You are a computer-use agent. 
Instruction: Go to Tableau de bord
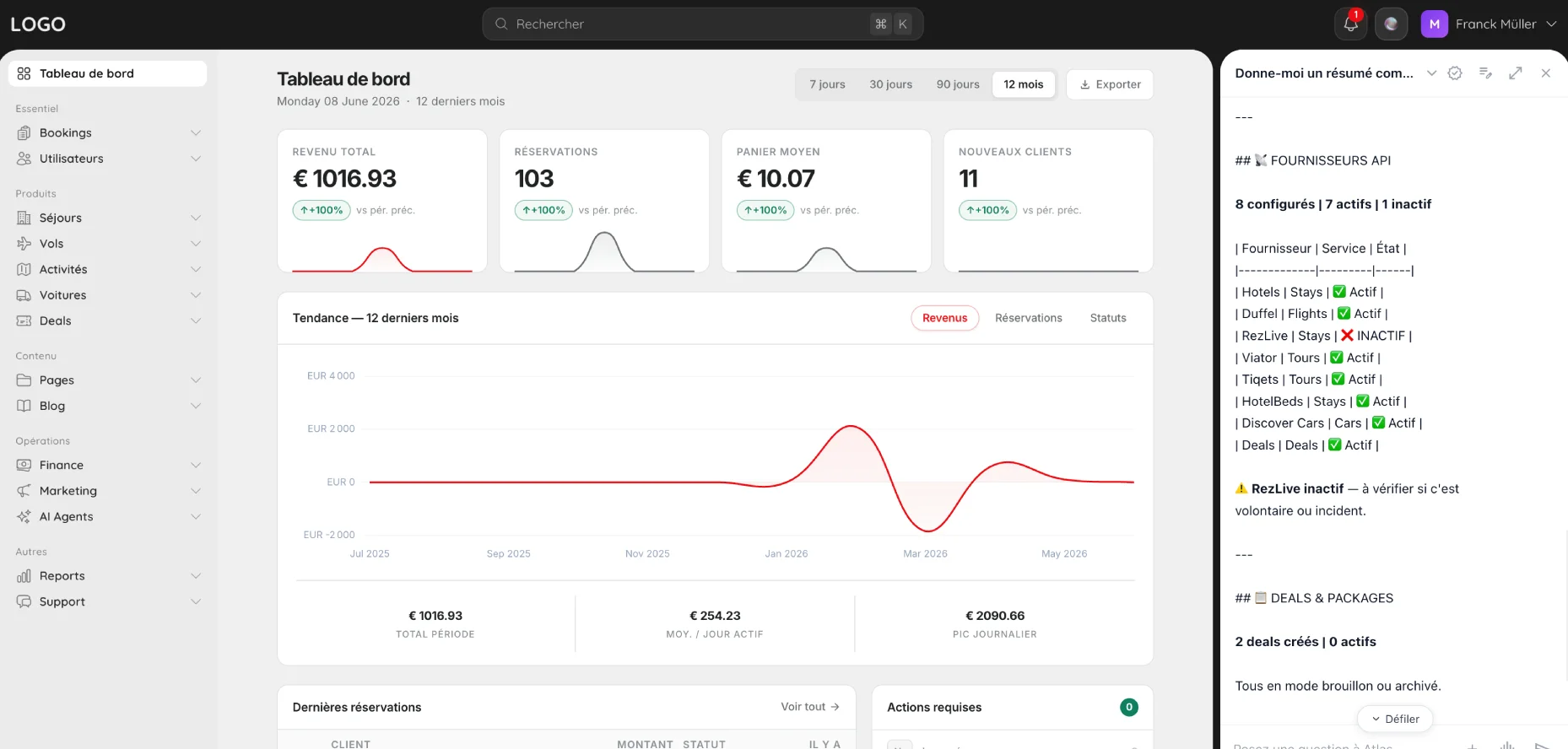click(107, 73)
